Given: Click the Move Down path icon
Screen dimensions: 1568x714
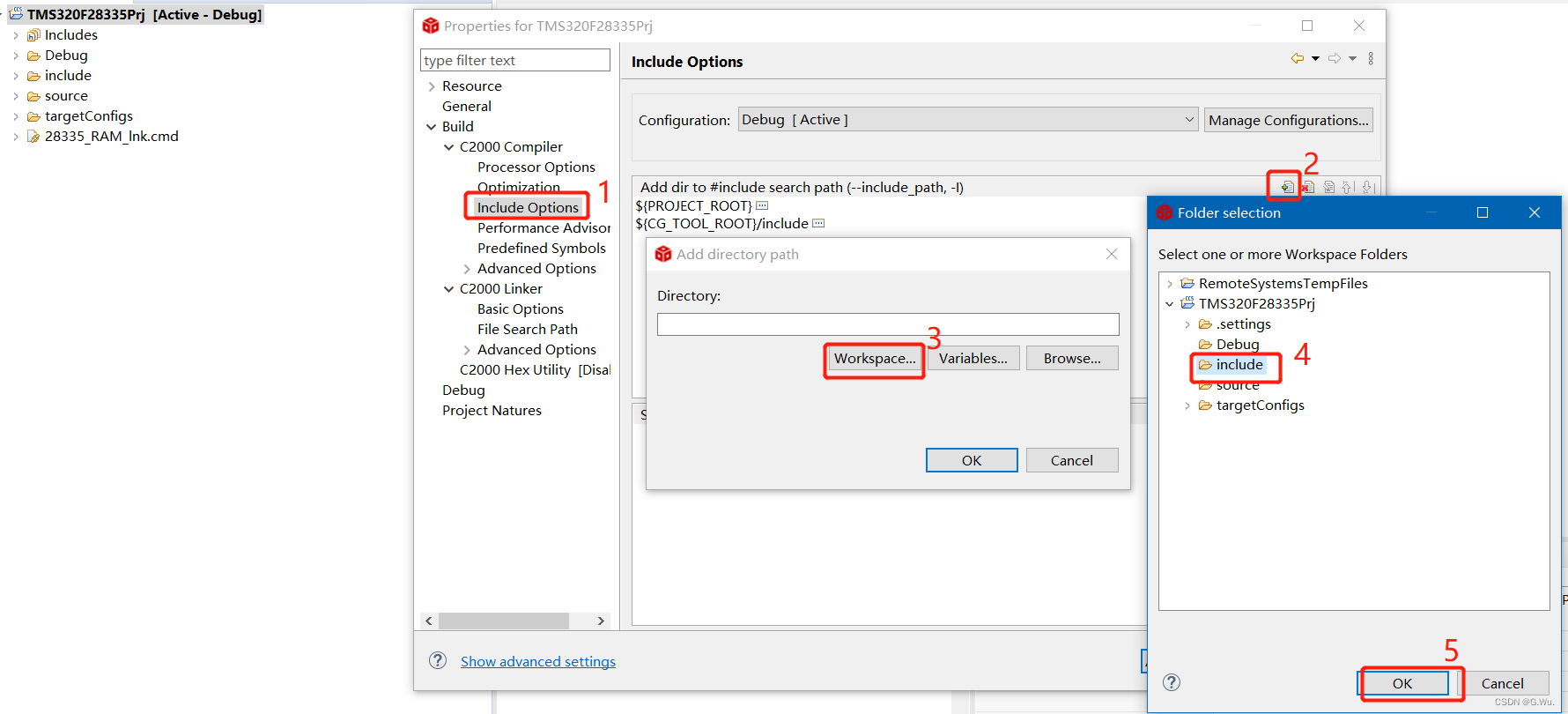Looking at the screenshot, I should 1367,187.
